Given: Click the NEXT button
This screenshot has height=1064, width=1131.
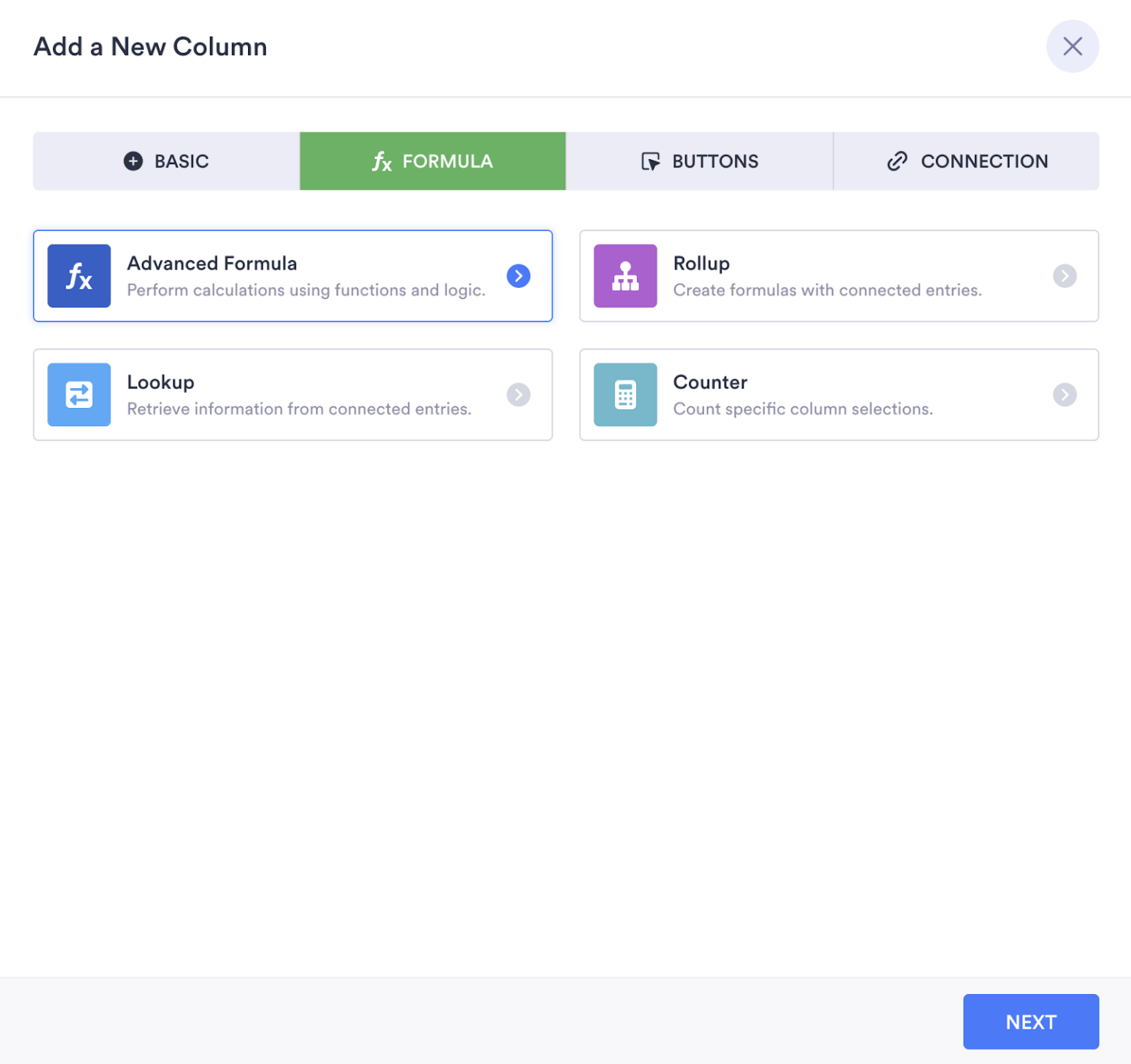Looking at the screenshot, I should pos(1031,1021).
